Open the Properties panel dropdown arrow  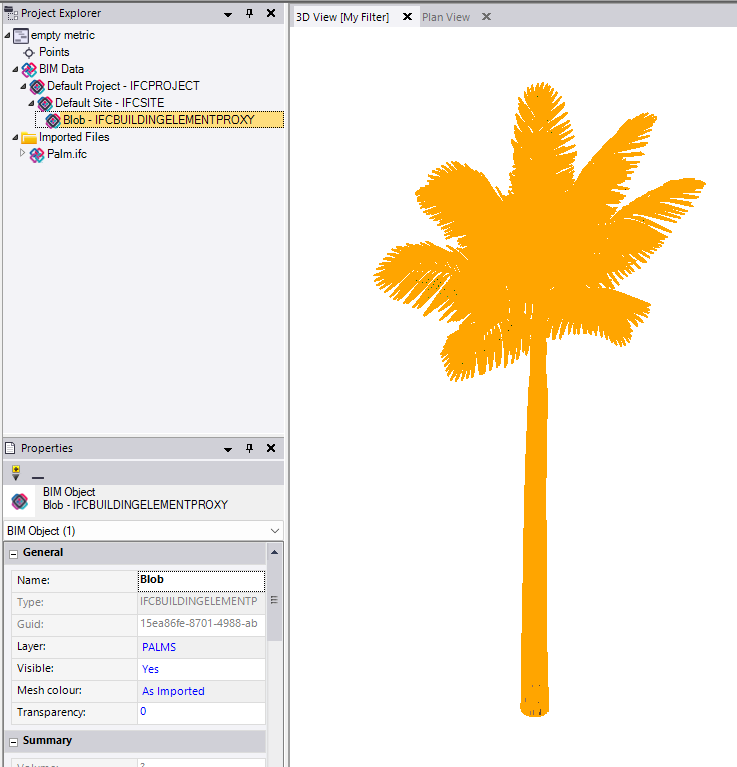(x=228, y=450)
